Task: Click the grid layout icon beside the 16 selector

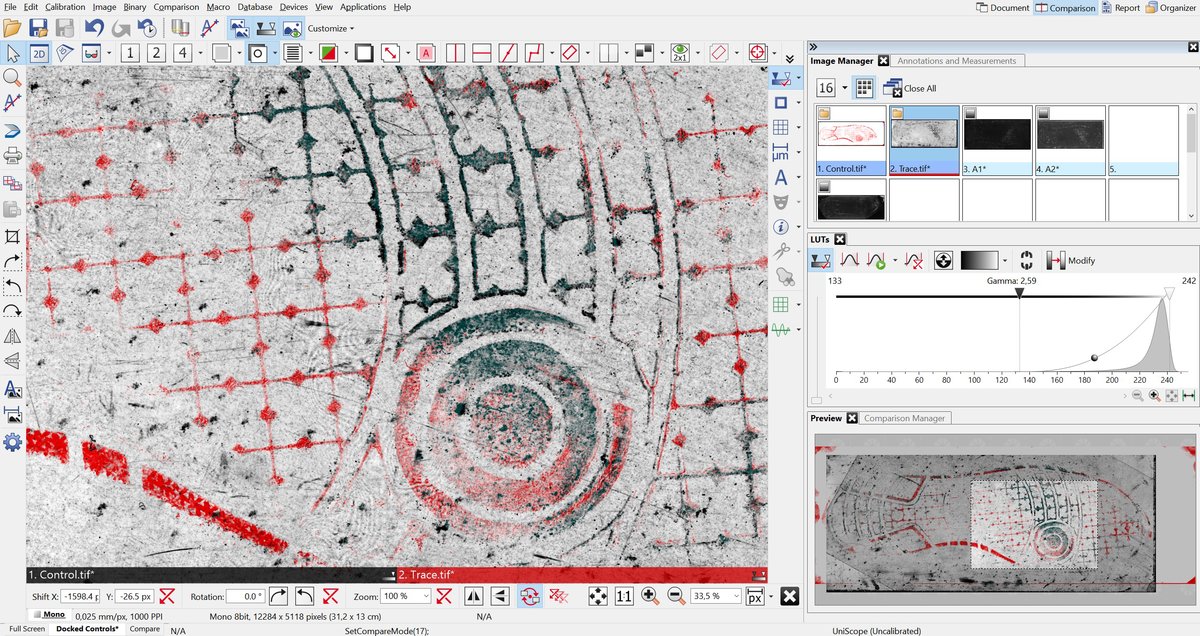Action: pos(863,87)
